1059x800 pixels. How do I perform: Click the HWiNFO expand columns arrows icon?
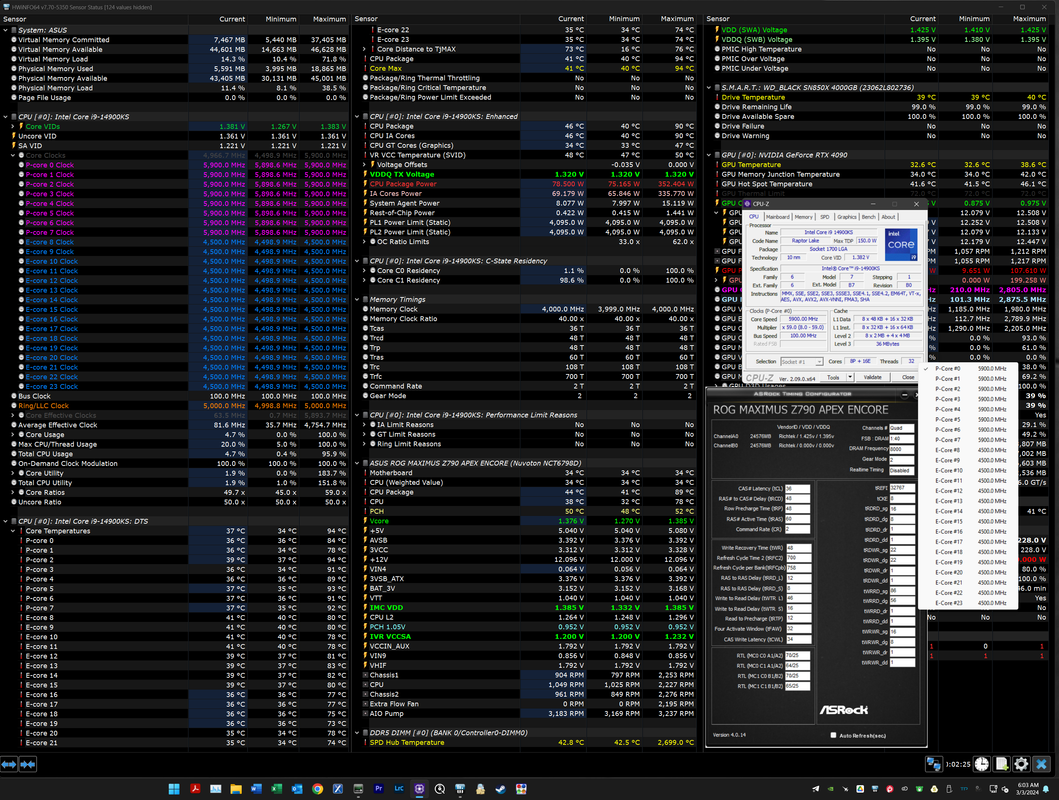[x=9, y=764]
